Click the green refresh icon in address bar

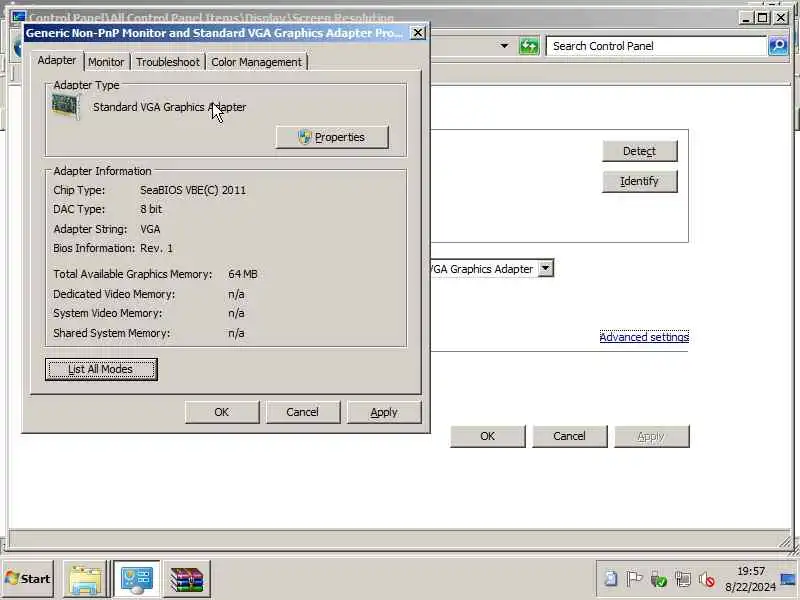529,46
